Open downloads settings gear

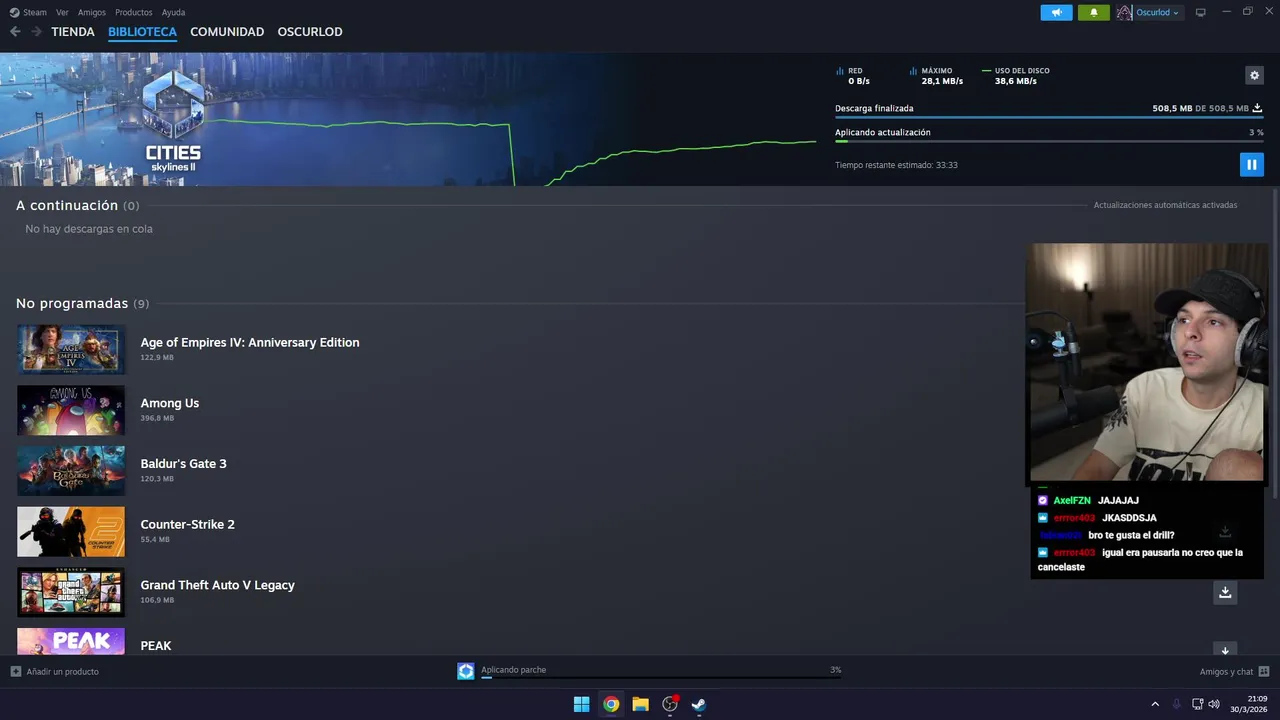1254,75
